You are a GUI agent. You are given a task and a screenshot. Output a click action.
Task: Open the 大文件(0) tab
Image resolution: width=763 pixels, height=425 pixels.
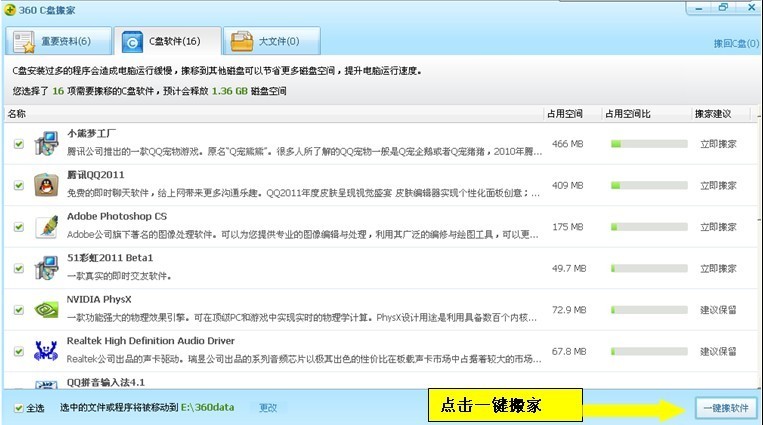(272, 41)
